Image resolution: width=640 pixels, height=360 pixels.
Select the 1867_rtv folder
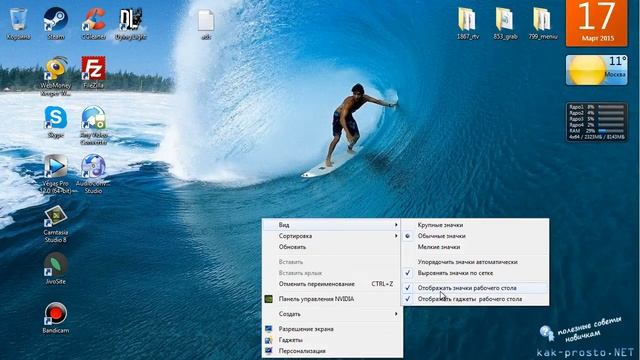[x=468, y=24]
